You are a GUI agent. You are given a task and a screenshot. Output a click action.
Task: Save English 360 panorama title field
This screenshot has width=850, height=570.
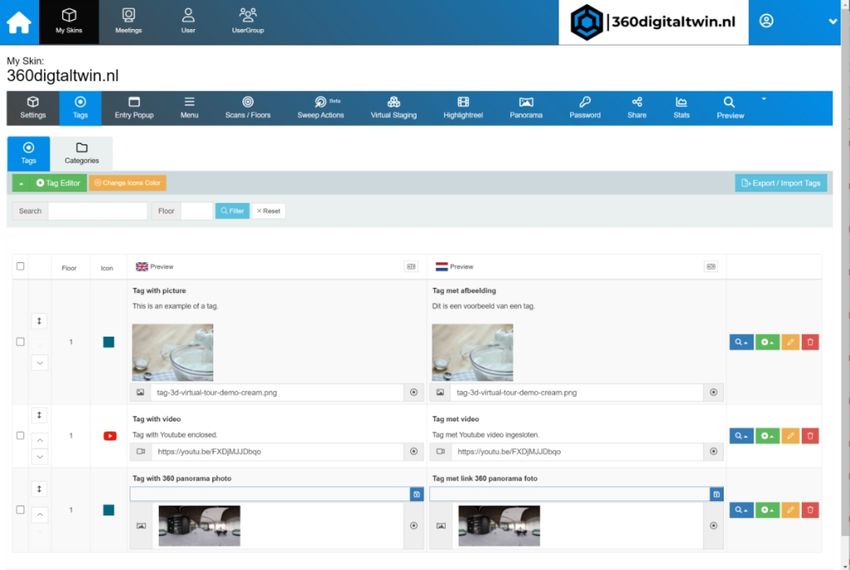[416, 494]
